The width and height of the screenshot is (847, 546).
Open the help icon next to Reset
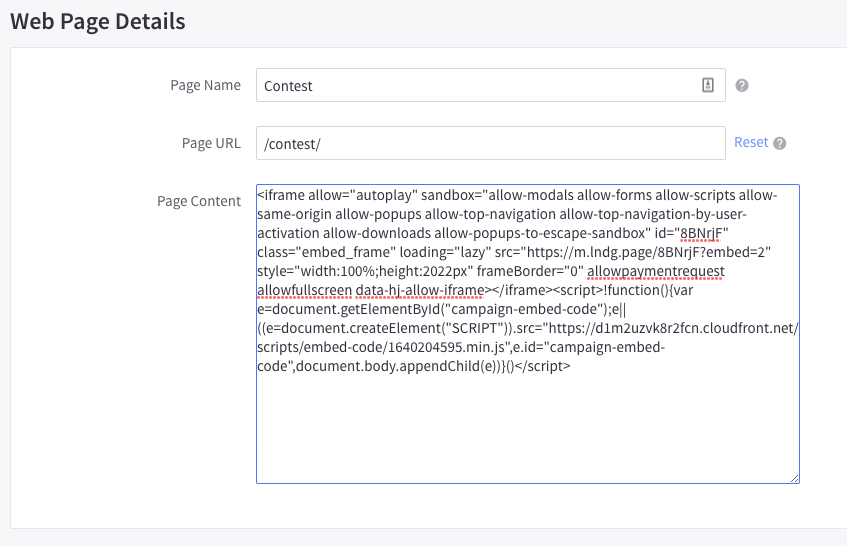pyautogui.click(x=779, y=143)
